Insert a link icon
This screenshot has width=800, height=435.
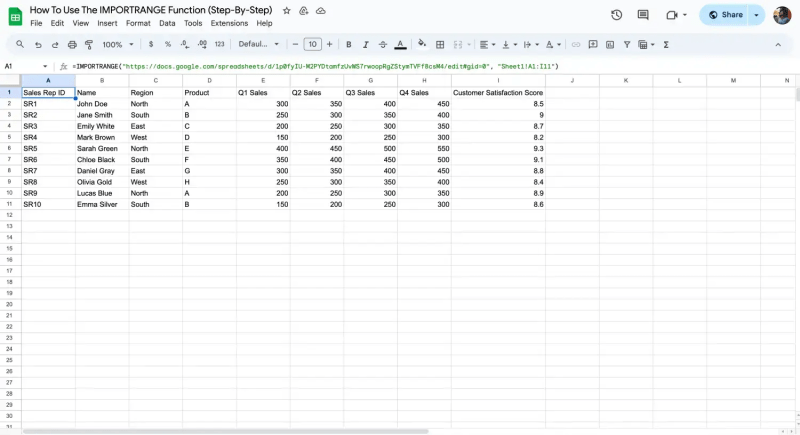(x=576, y=45)
